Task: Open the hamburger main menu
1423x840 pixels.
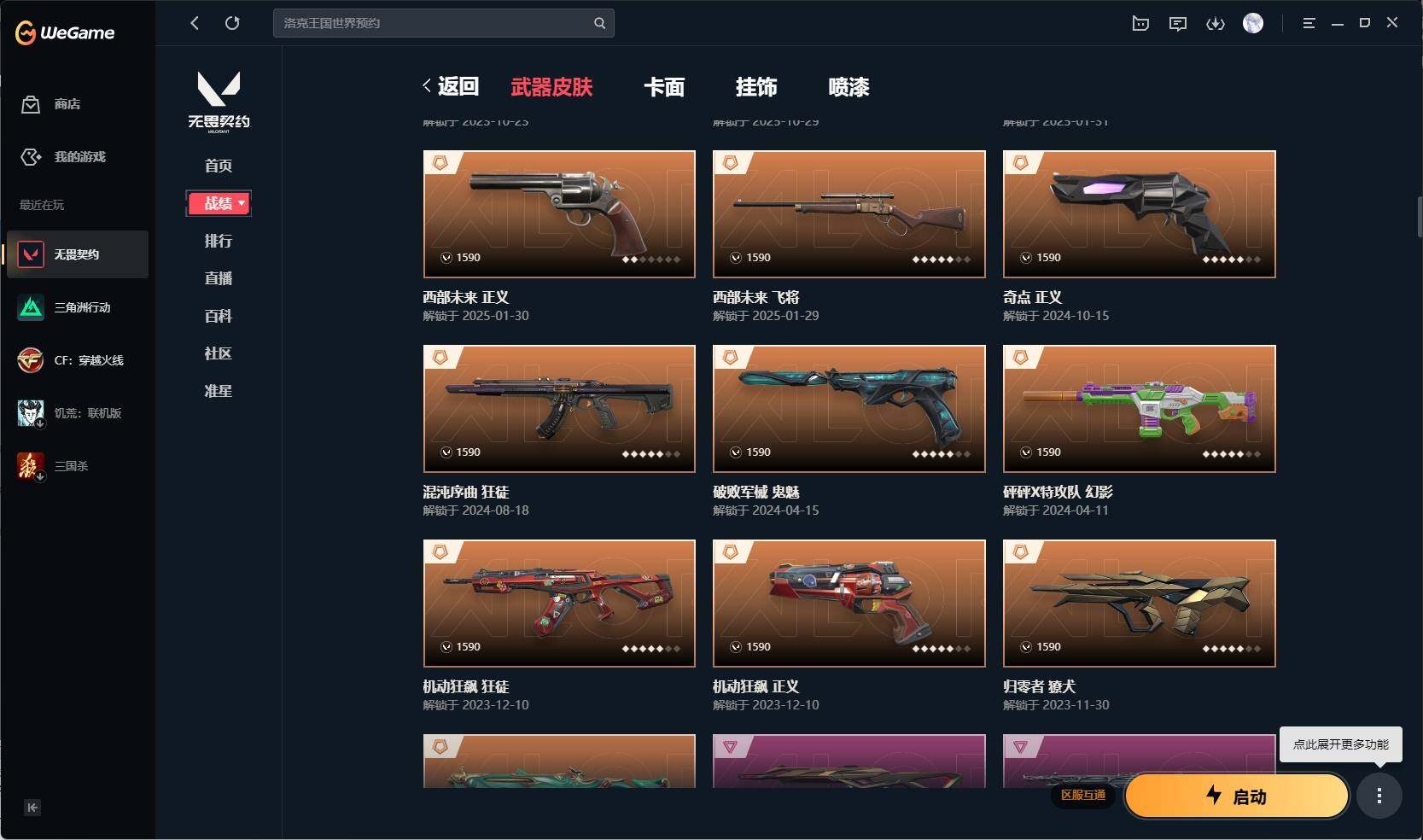Action: click(x=1309, y=23)
